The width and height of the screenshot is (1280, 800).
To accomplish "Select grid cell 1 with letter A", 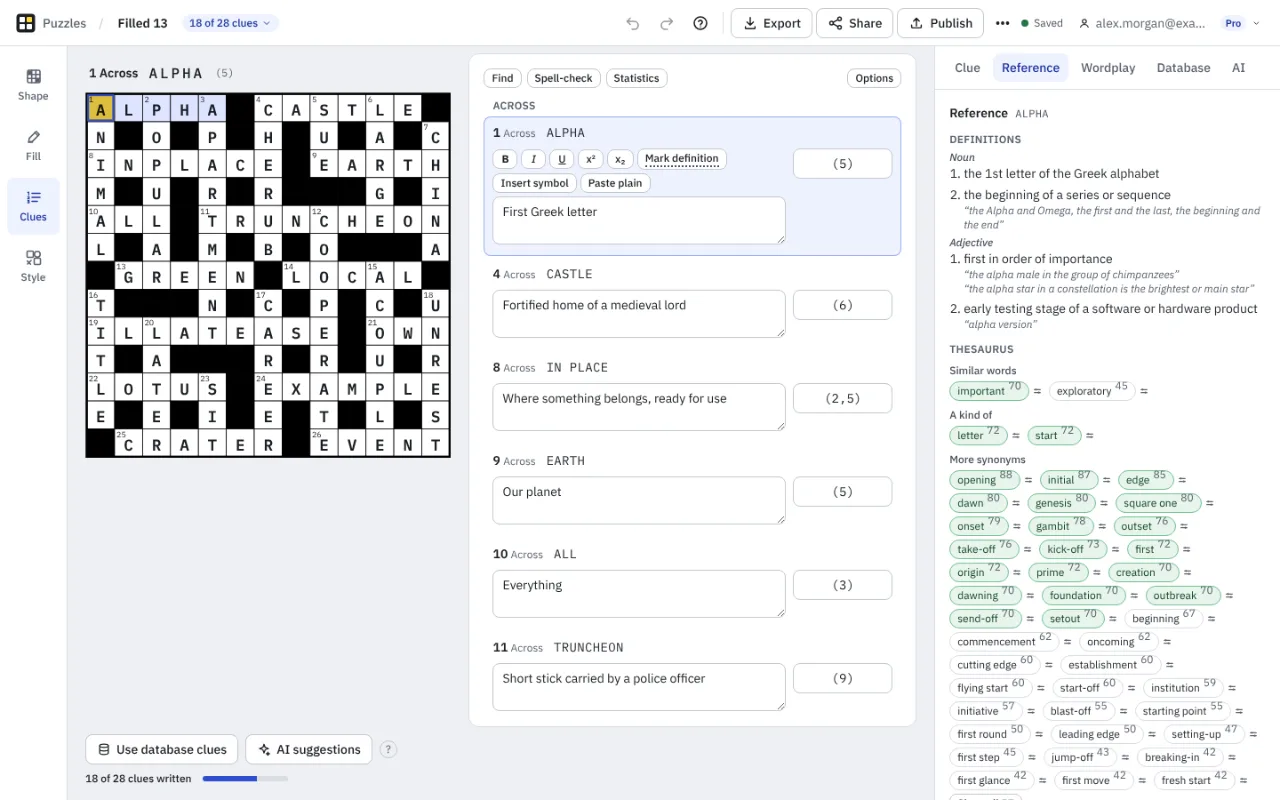I will point(100,108).
